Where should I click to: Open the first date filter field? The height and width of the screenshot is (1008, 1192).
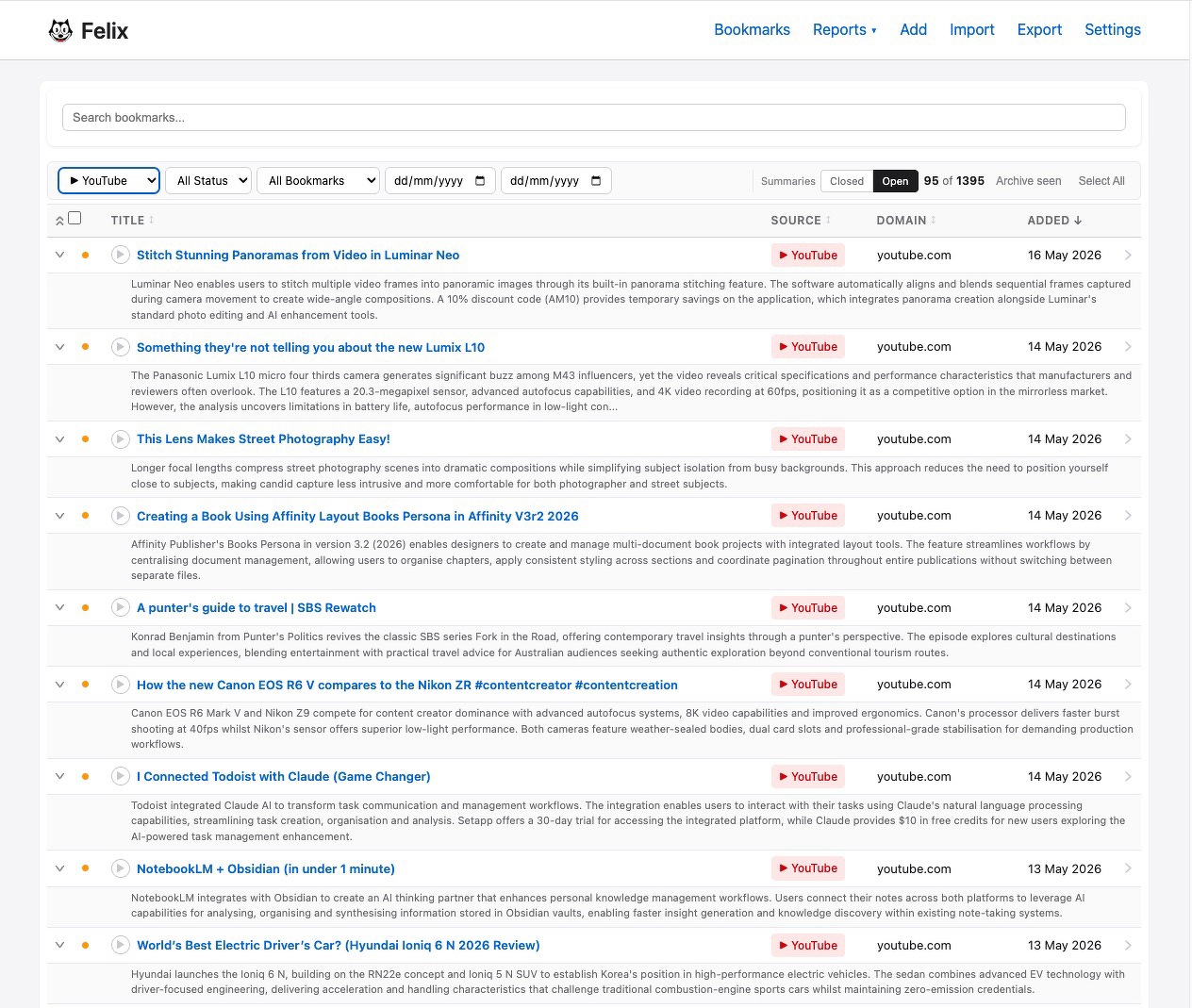440,180
